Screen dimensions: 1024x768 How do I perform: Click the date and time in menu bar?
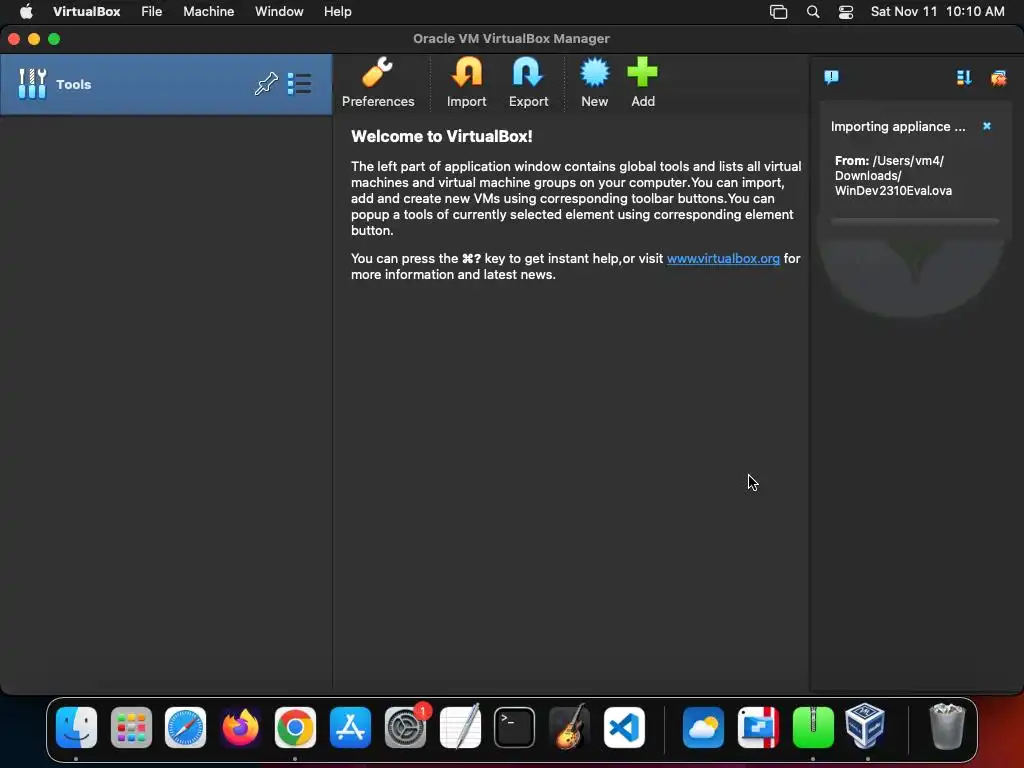(937, 12)
